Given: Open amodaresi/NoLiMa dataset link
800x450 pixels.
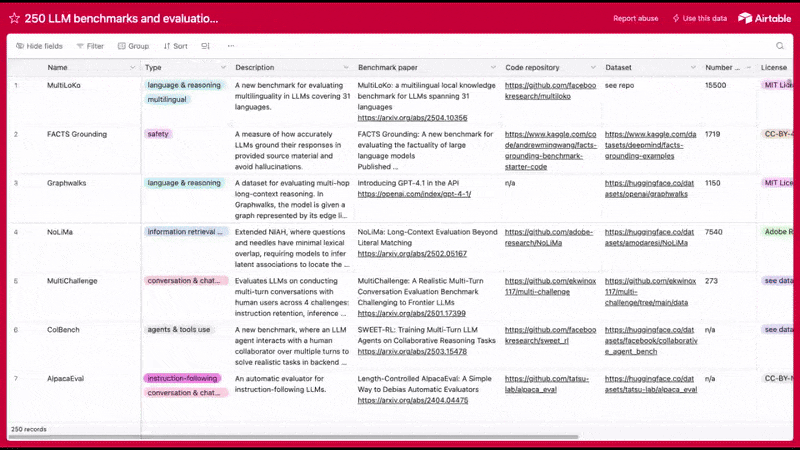Looking at the screenshot, I should [x=649, y=237].
